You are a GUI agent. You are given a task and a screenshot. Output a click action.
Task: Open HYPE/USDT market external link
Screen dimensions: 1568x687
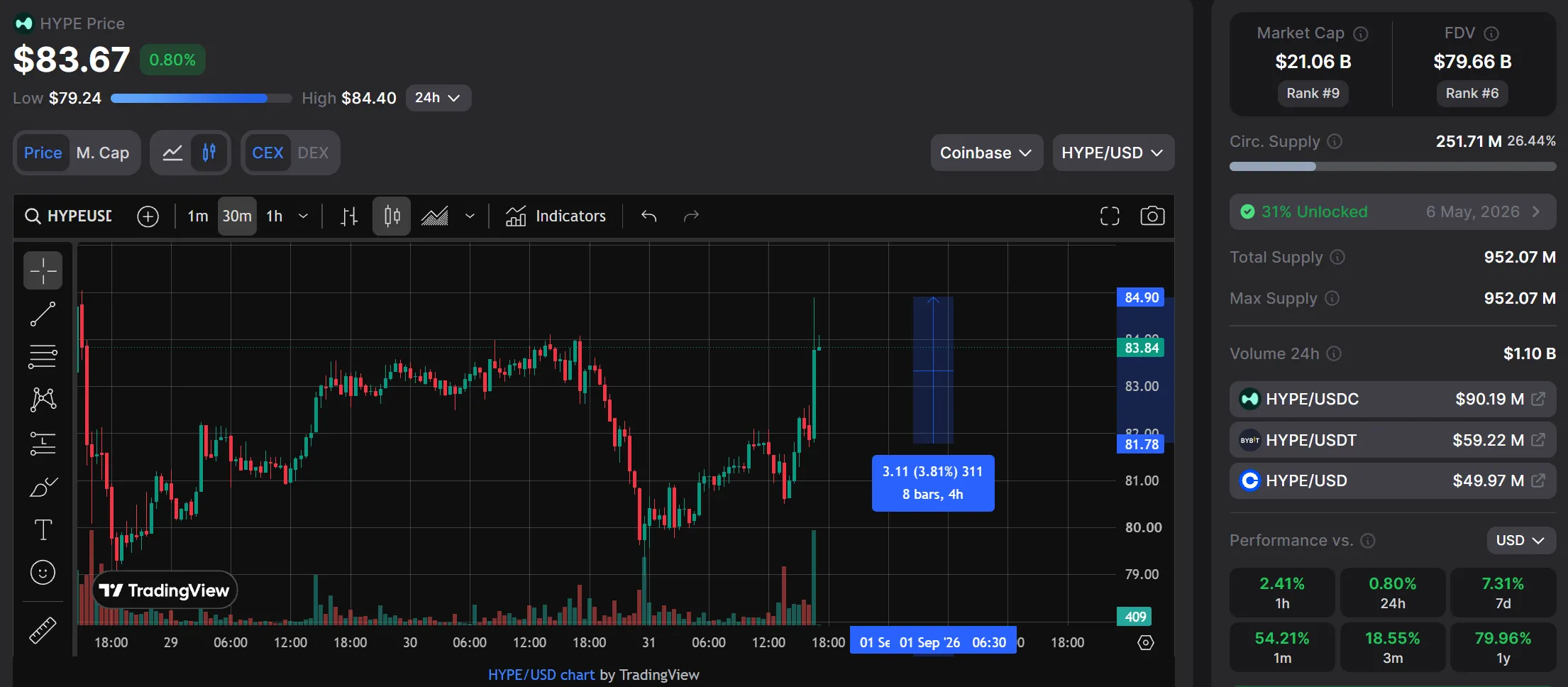point(1538,440)
